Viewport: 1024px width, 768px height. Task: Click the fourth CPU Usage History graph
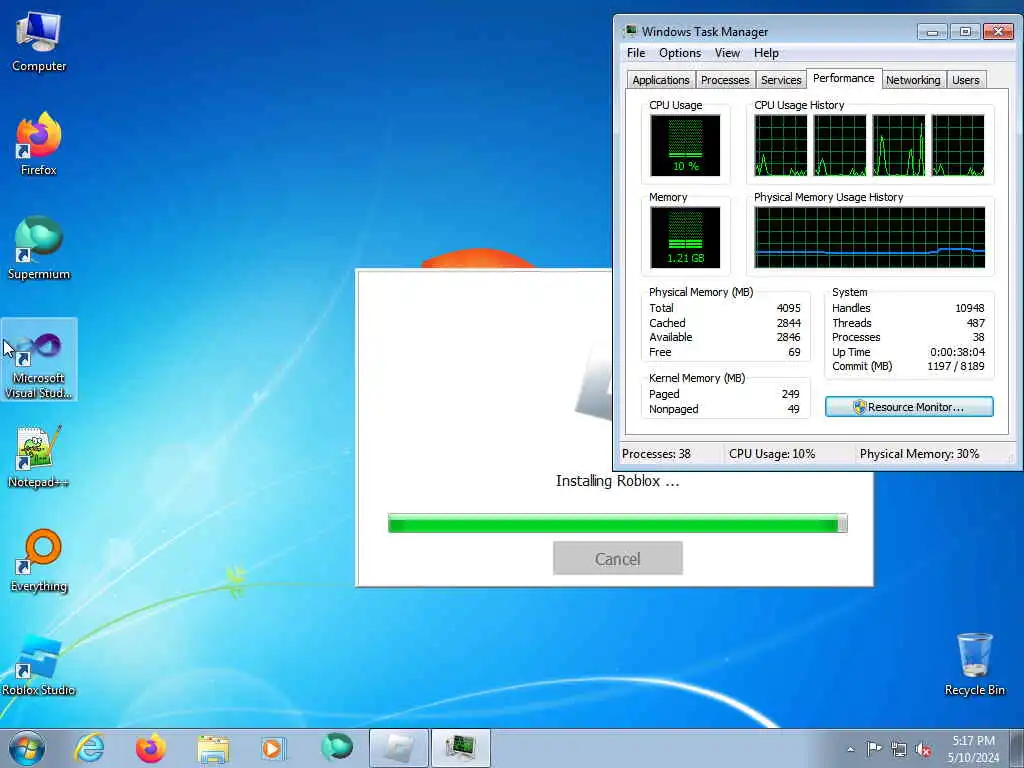[958, 145]
